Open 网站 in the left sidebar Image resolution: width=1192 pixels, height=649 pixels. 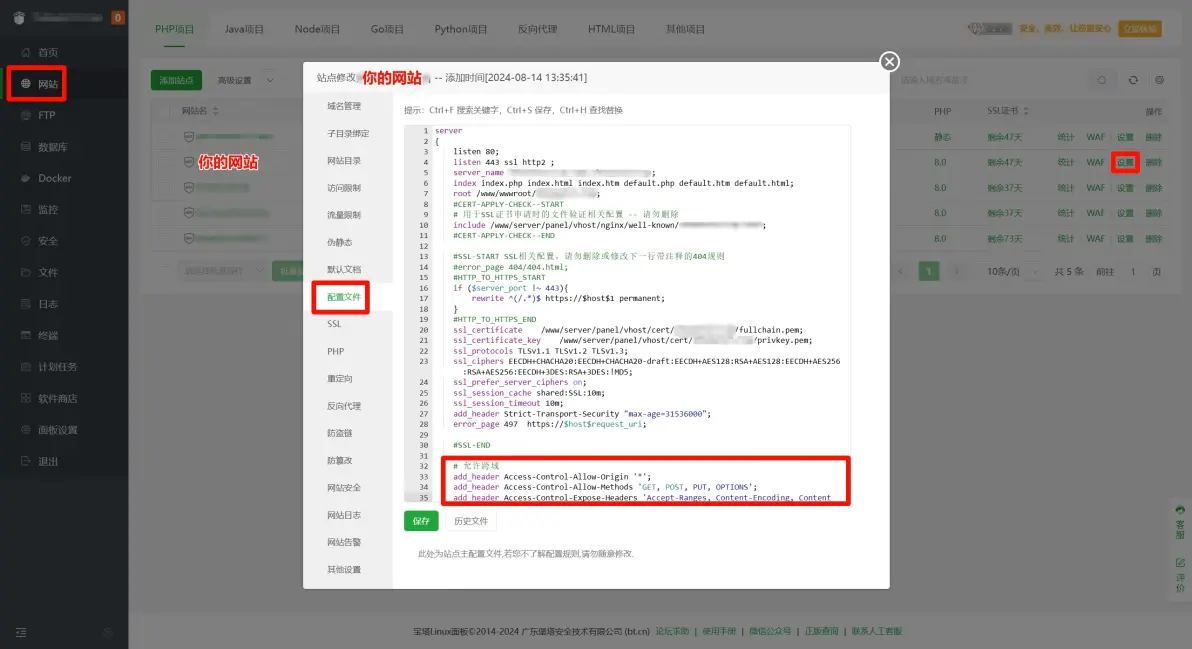click(47, 84)
